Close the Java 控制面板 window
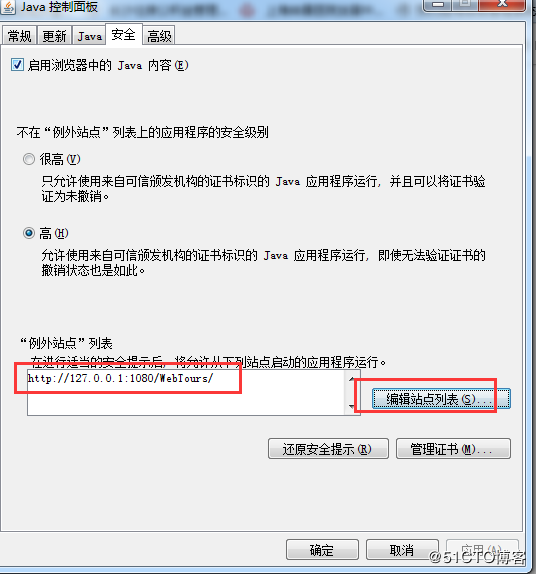Screen dimensions: 536x574 [502, 5]
